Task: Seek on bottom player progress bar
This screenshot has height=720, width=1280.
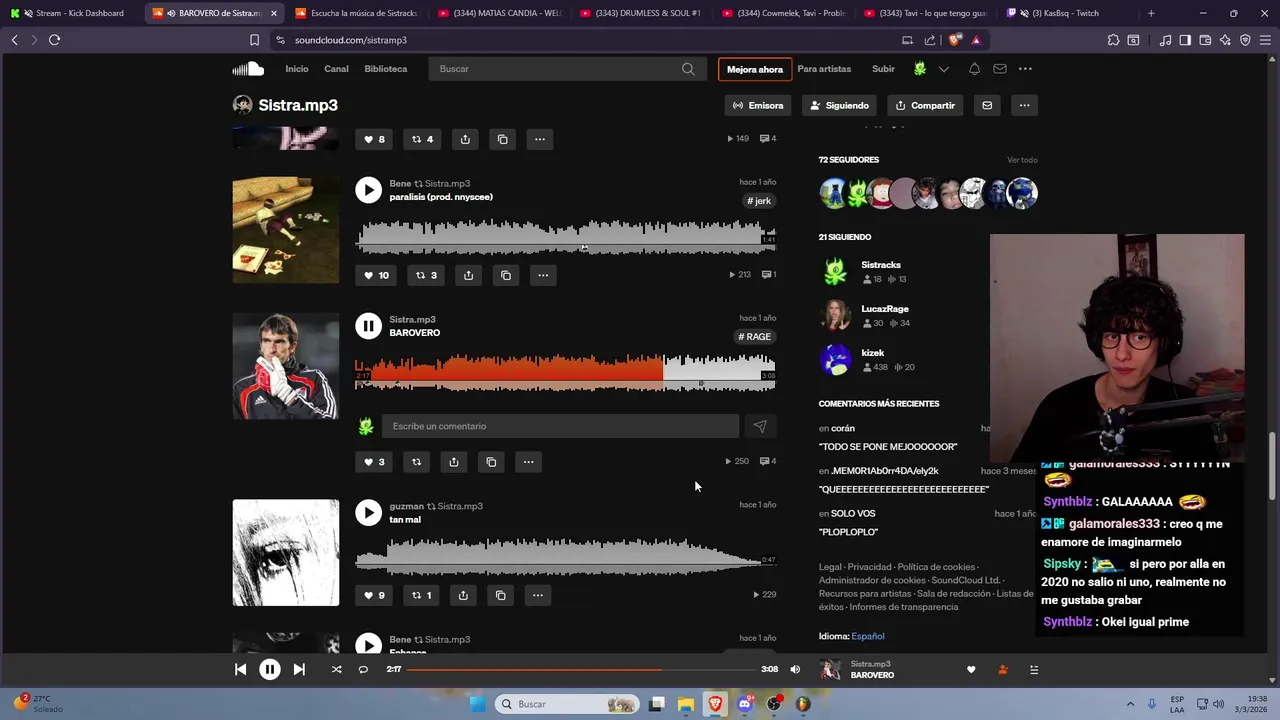Action: (x=581, y=669)
